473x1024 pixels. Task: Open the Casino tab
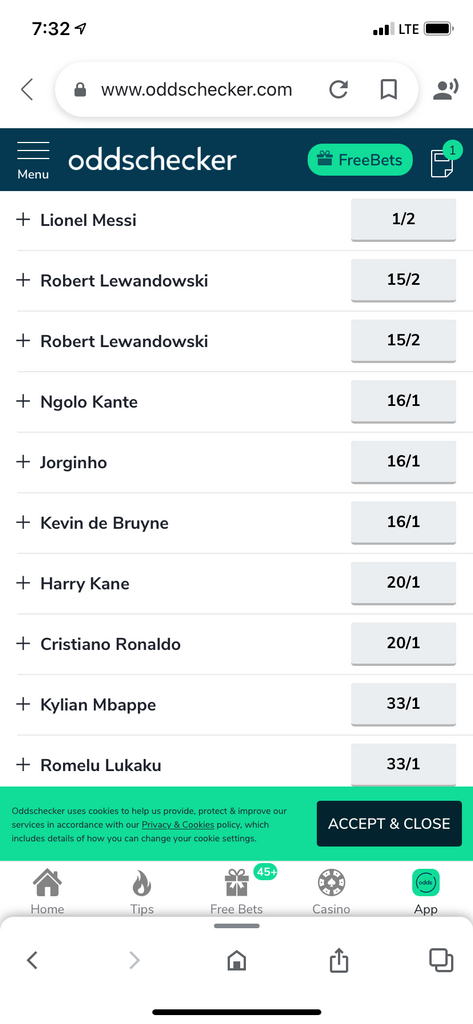[331, 892]
